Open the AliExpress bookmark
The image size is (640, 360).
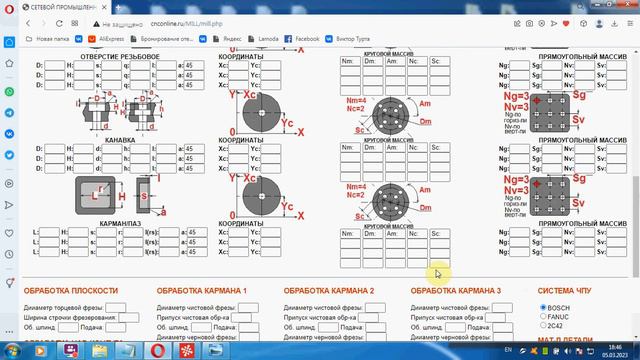pyautogui.click(x=106, y=39)
